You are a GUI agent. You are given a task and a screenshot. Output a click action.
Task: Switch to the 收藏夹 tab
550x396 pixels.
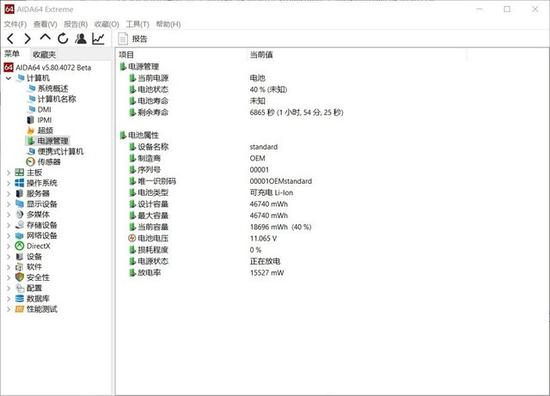click(44, 54)
